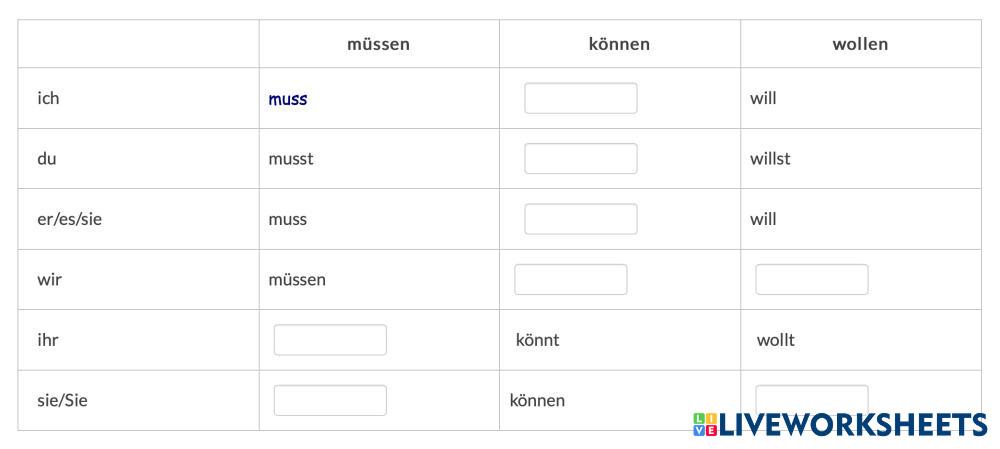The height and width of the screenshot is (449, 1000).
Task: Click the 'sie/Sie' wollen input field
Action: (x=811, y=395)
